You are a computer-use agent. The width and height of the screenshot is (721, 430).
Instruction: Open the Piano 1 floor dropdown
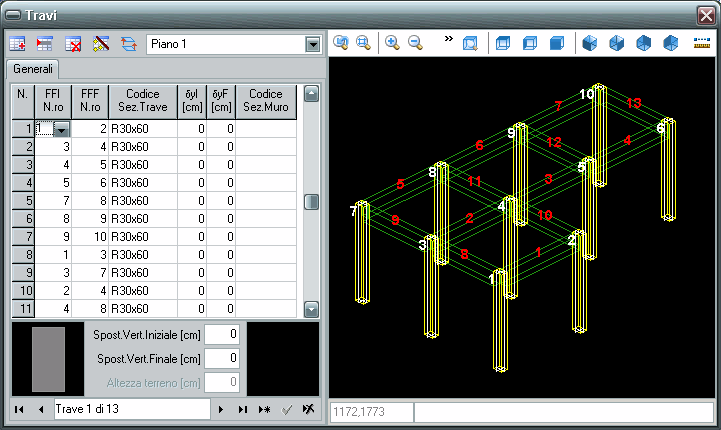coord(313,44)
